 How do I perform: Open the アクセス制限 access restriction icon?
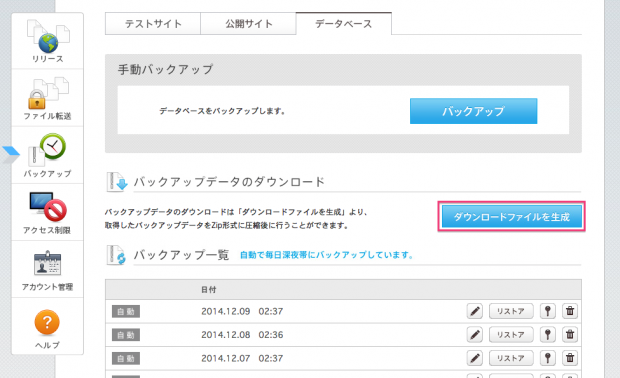tap(47, 213)
